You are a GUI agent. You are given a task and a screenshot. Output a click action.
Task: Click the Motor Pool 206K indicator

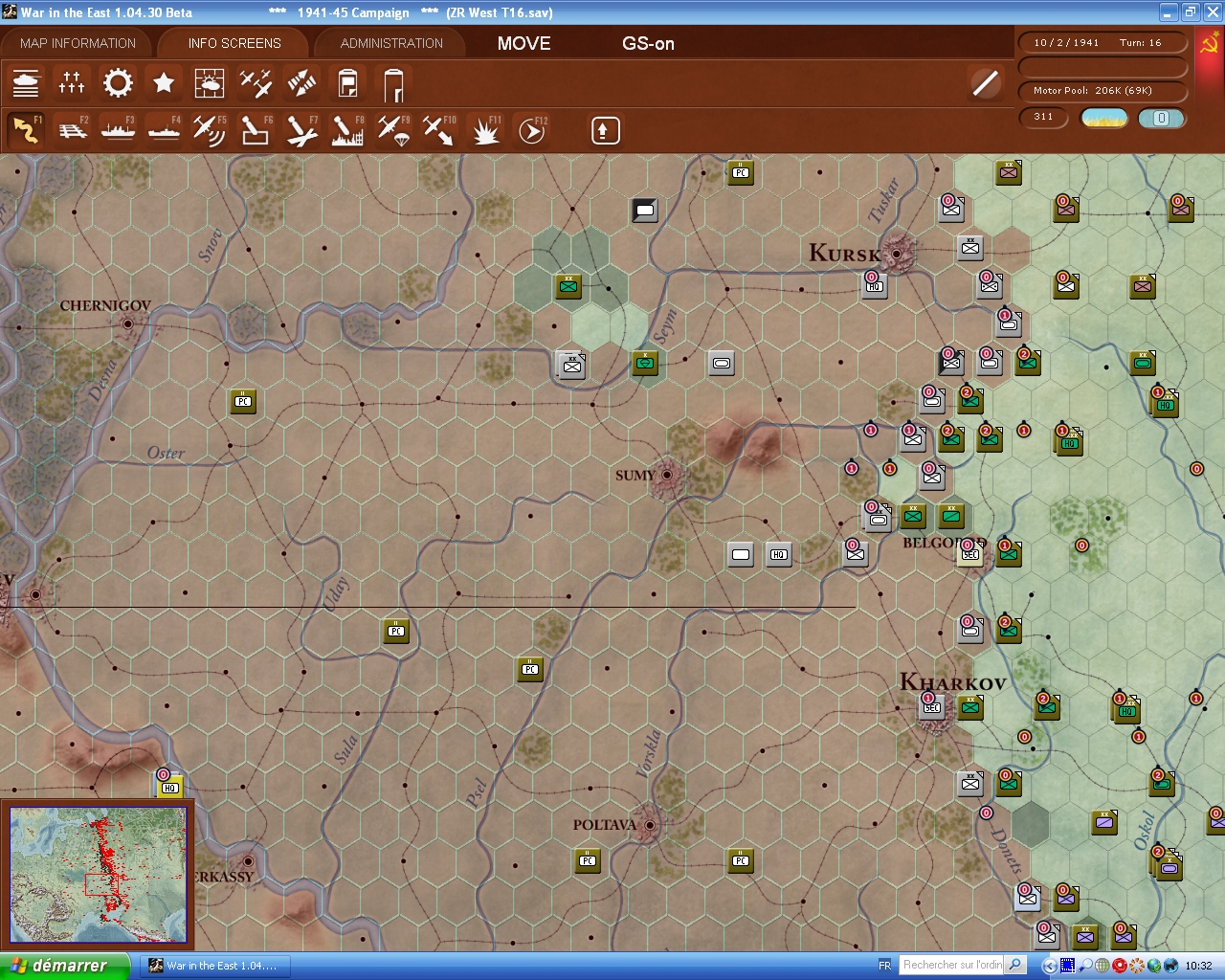click(1102, 91)
